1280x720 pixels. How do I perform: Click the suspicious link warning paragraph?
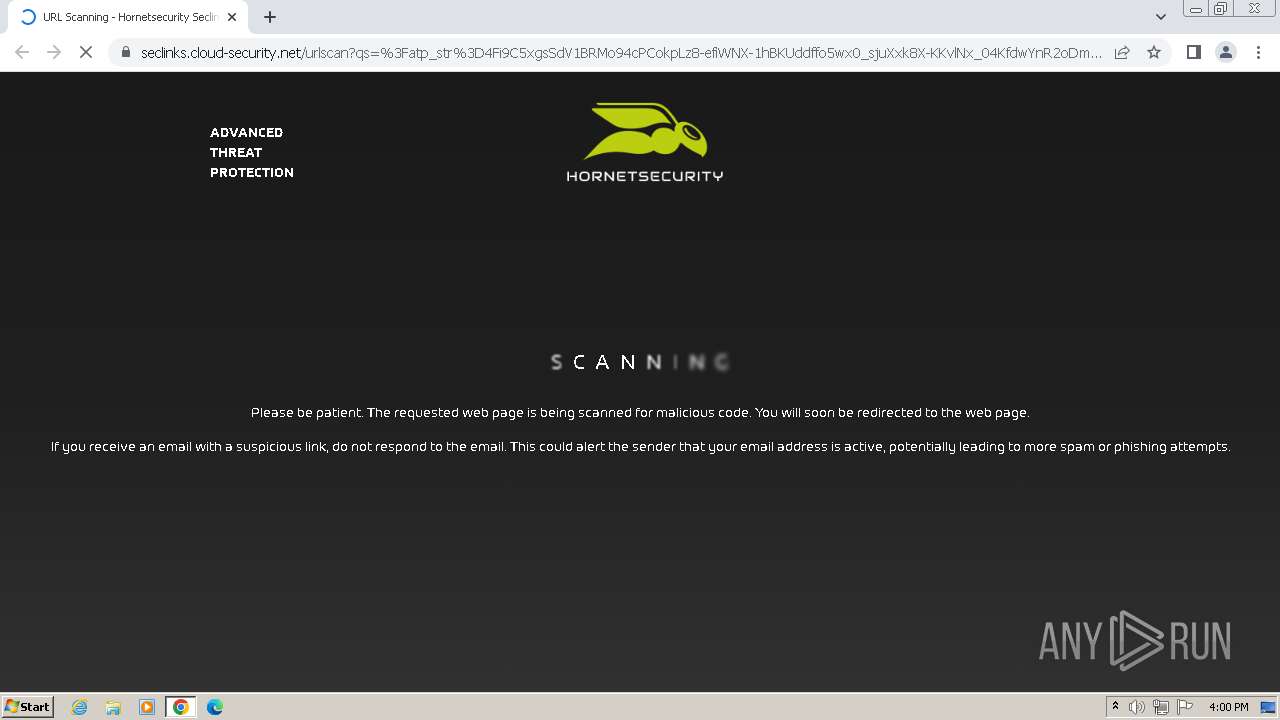(640, 446)
